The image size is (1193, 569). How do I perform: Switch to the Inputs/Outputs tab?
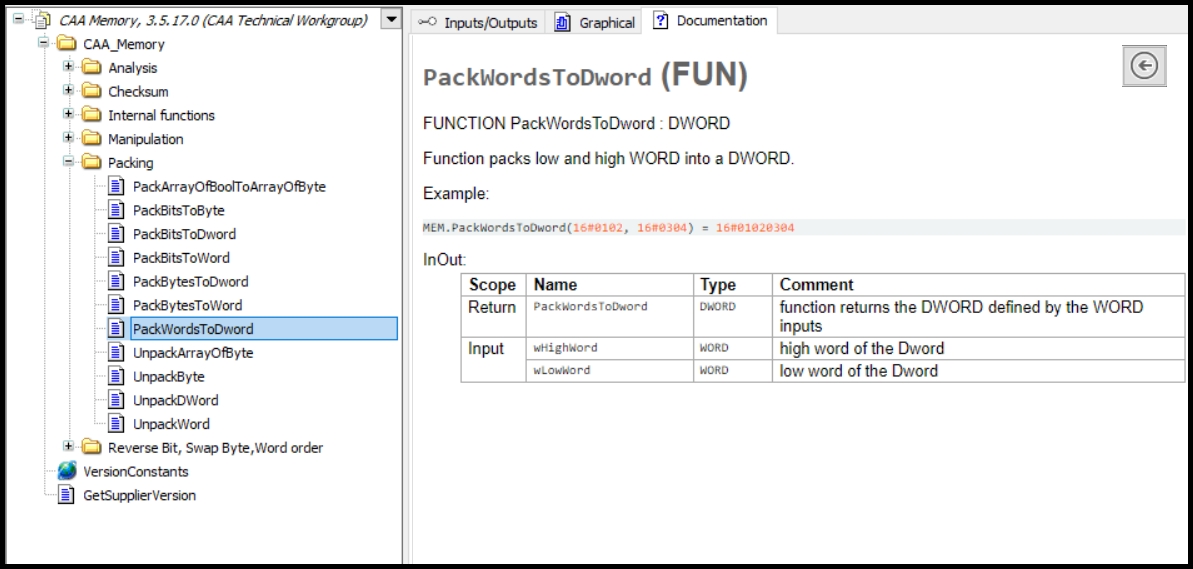pos(479,22)
